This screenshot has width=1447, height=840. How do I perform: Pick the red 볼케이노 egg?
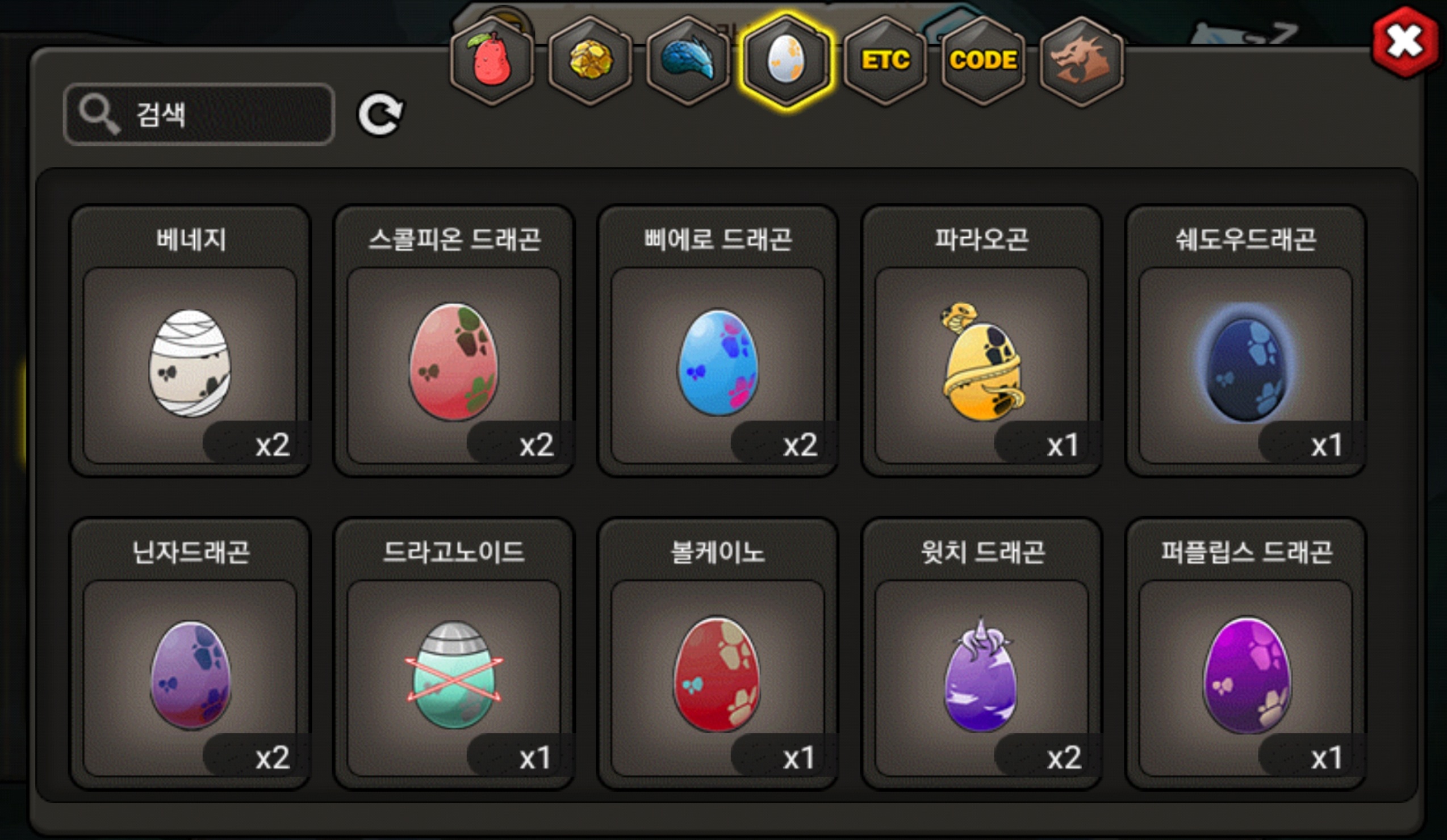coord(718,654)
